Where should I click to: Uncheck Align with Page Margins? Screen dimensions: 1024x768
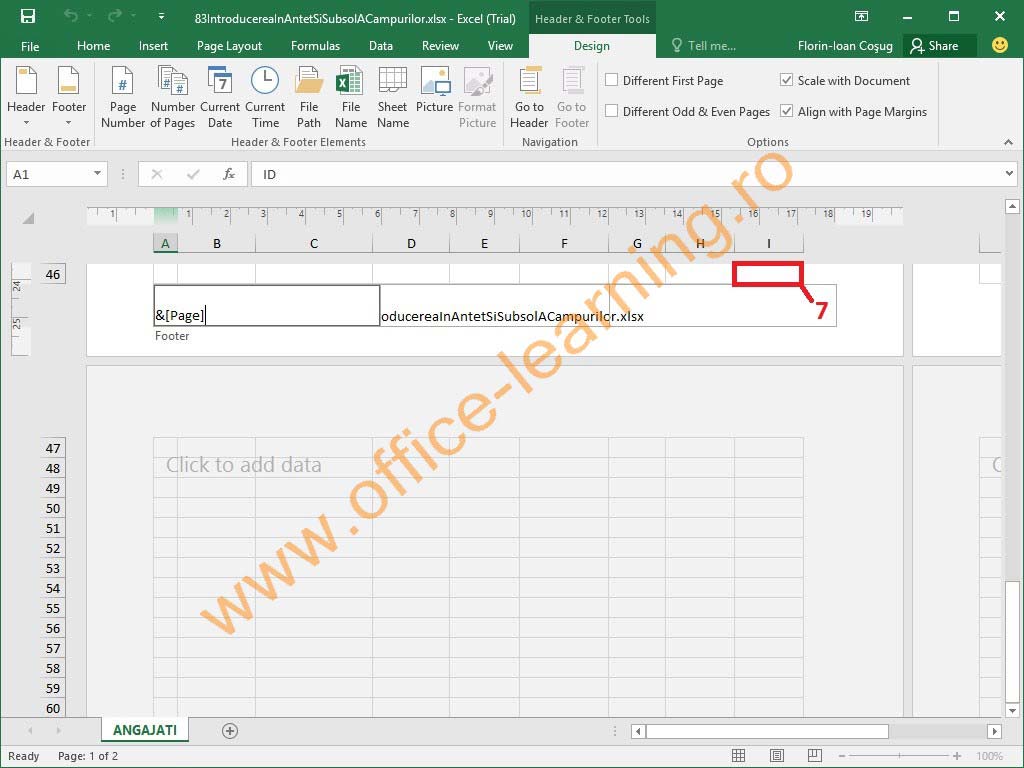point(787,111)
